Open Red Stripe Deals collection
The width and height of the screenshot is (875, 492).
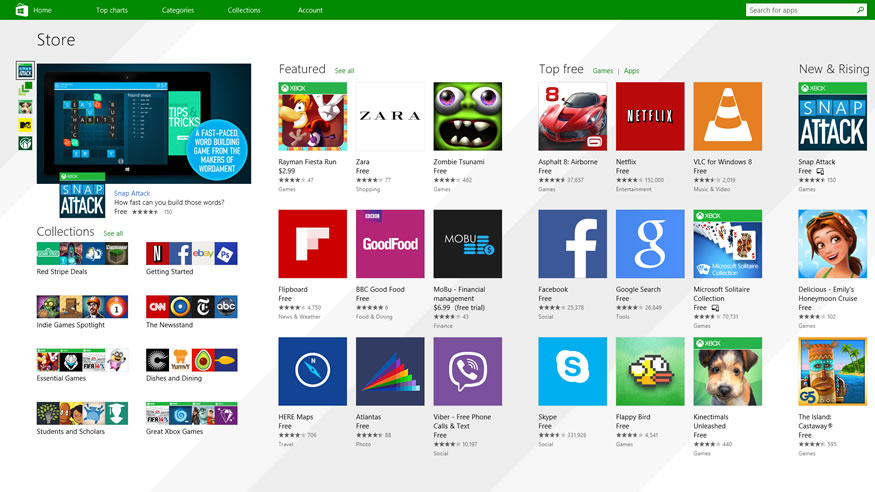[82, 254]
